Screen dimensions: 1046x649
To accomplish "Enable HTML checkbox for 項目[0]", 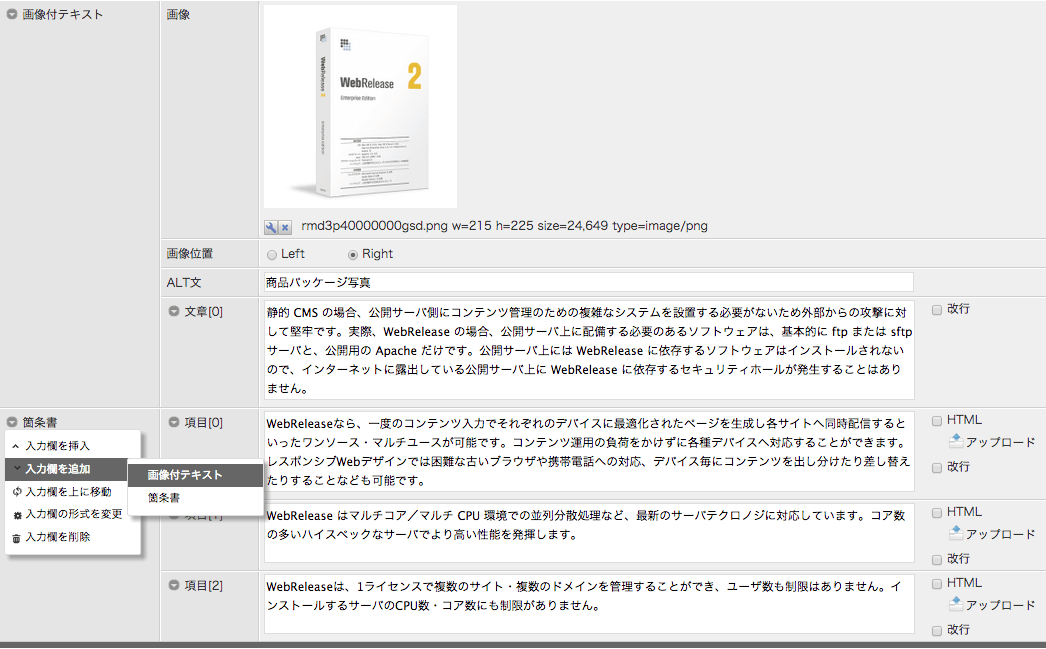I will coord(937,421).
